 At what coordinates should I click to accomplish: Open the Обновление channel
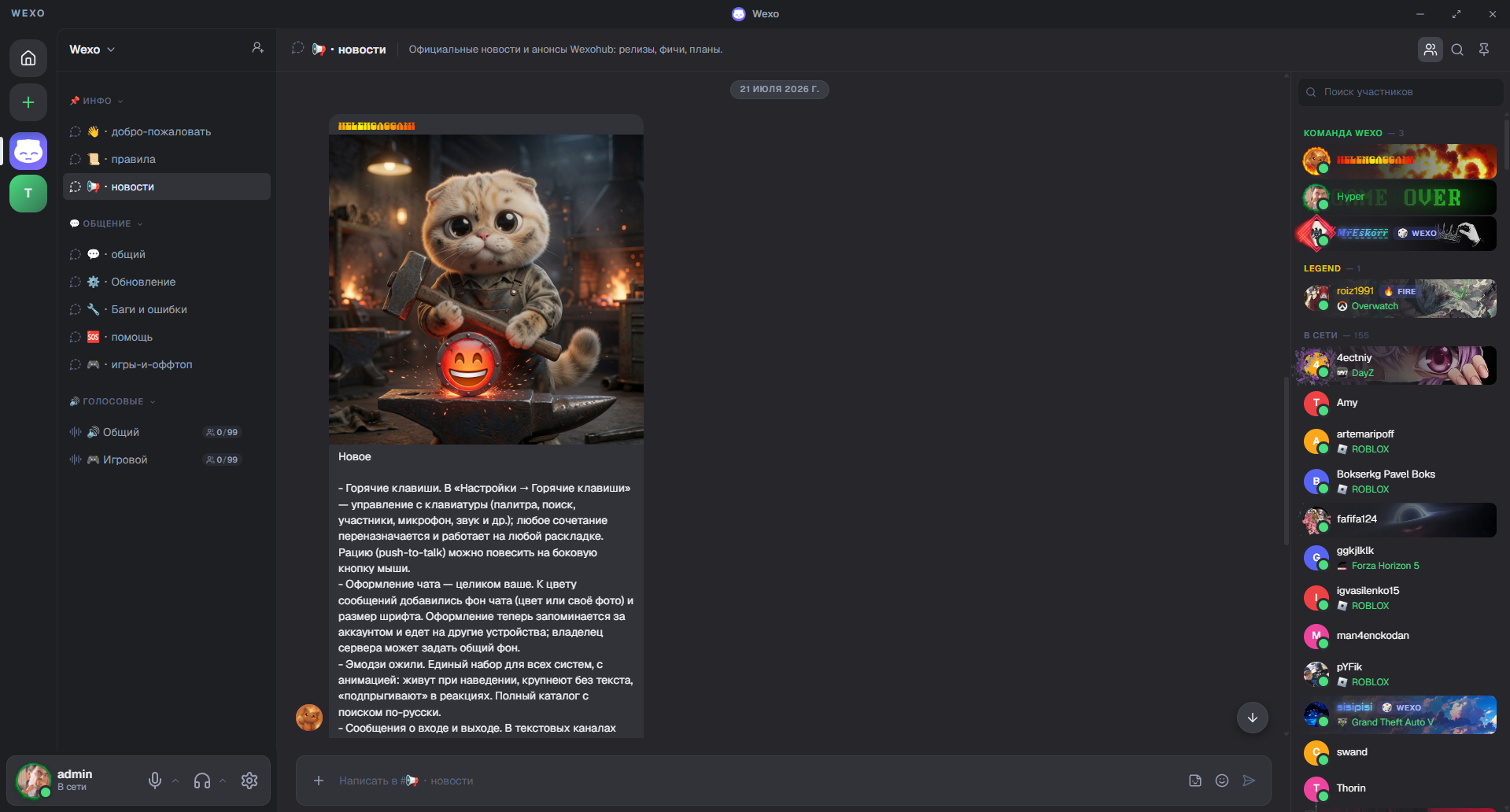click(167, 282)
